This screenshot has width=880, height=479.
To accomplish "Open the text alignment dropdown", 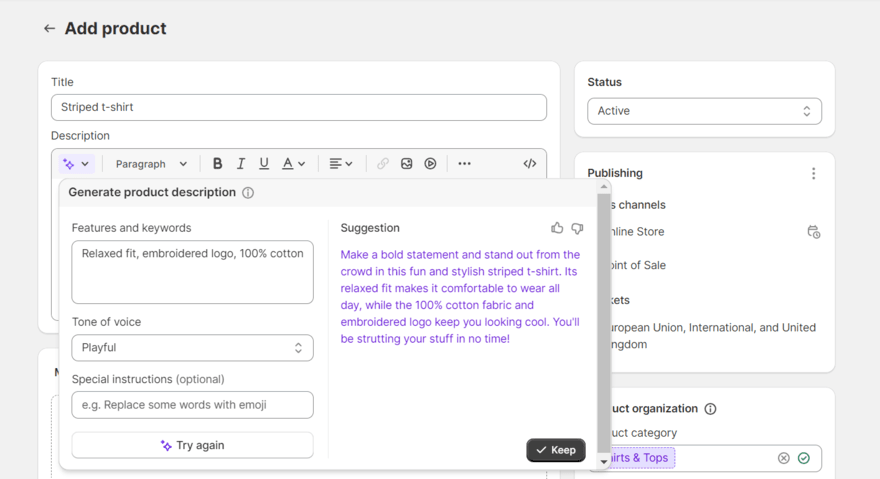I will click(x=340, y=163).
